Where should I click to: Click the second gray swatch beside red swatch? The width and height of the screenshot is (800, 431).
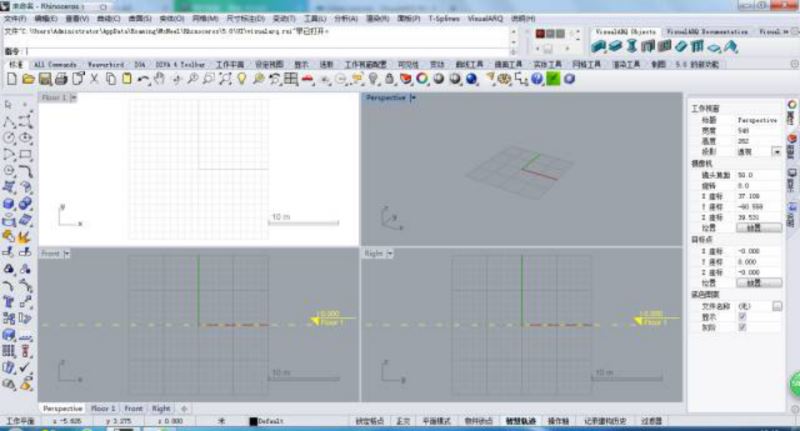[560, 34]
